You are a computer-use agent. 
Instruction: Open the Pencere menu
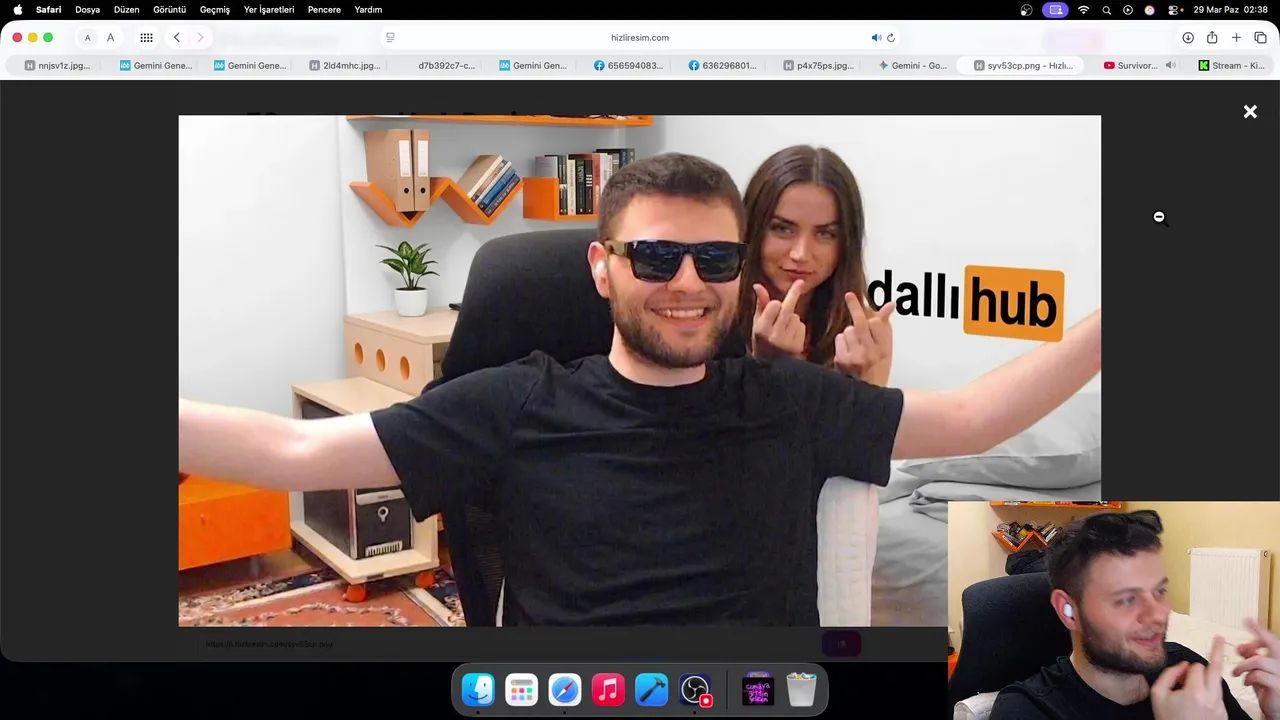tap(324, 10)
